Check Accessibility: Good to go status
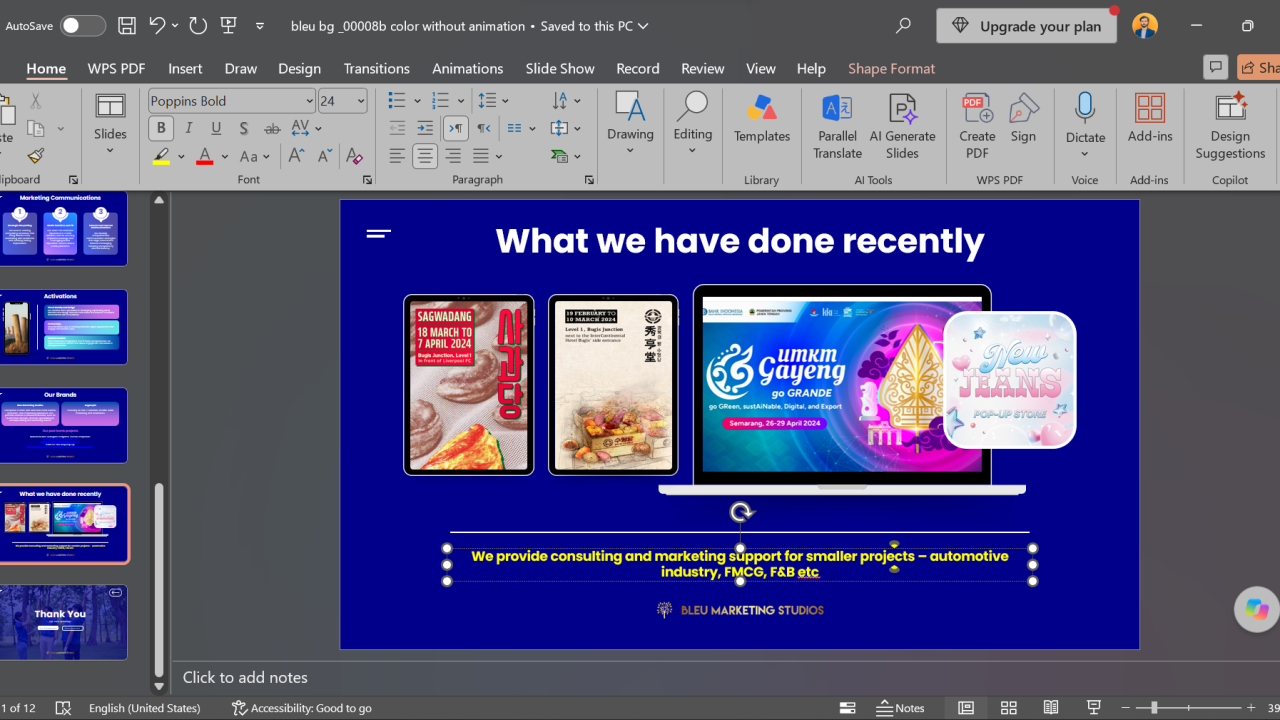Screen dimensions: 1280x720 [x=301, y=708]
